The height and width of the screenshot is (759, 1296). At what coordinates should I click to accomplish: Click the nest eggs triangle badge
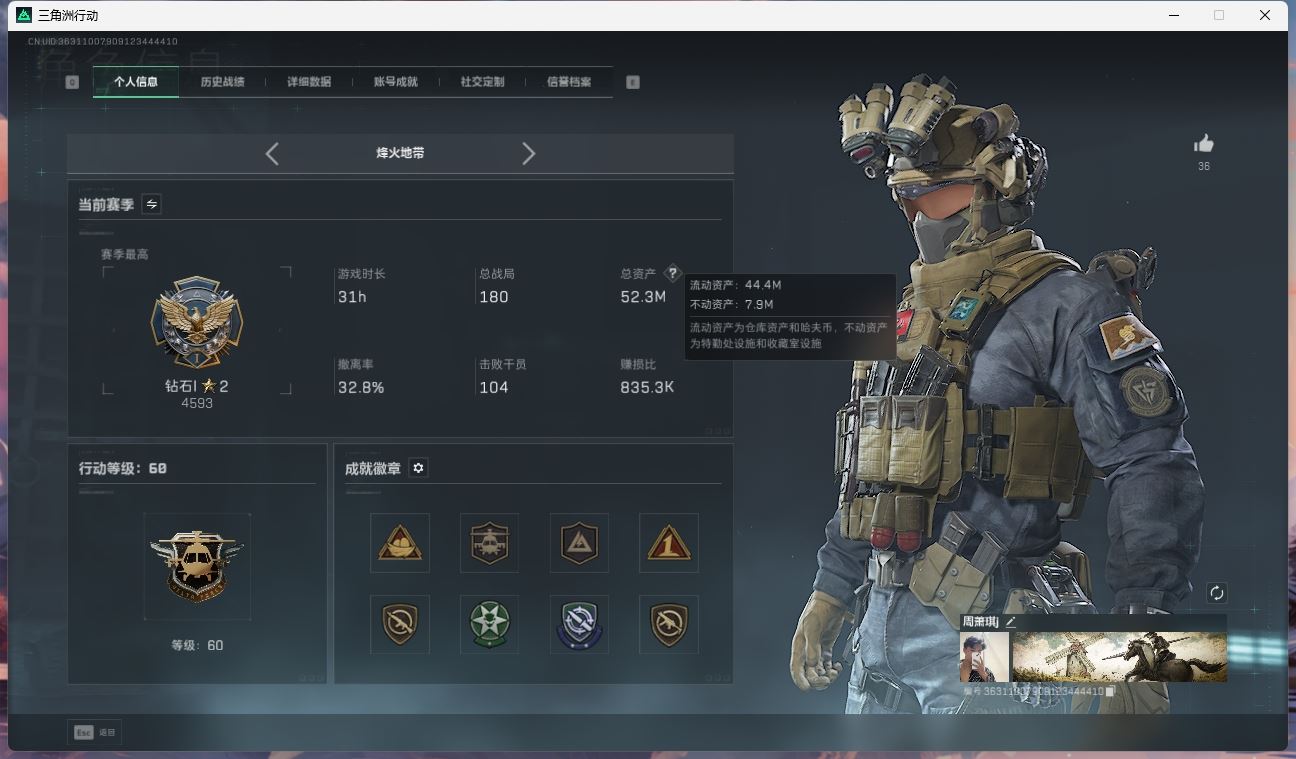click(400, 543)
